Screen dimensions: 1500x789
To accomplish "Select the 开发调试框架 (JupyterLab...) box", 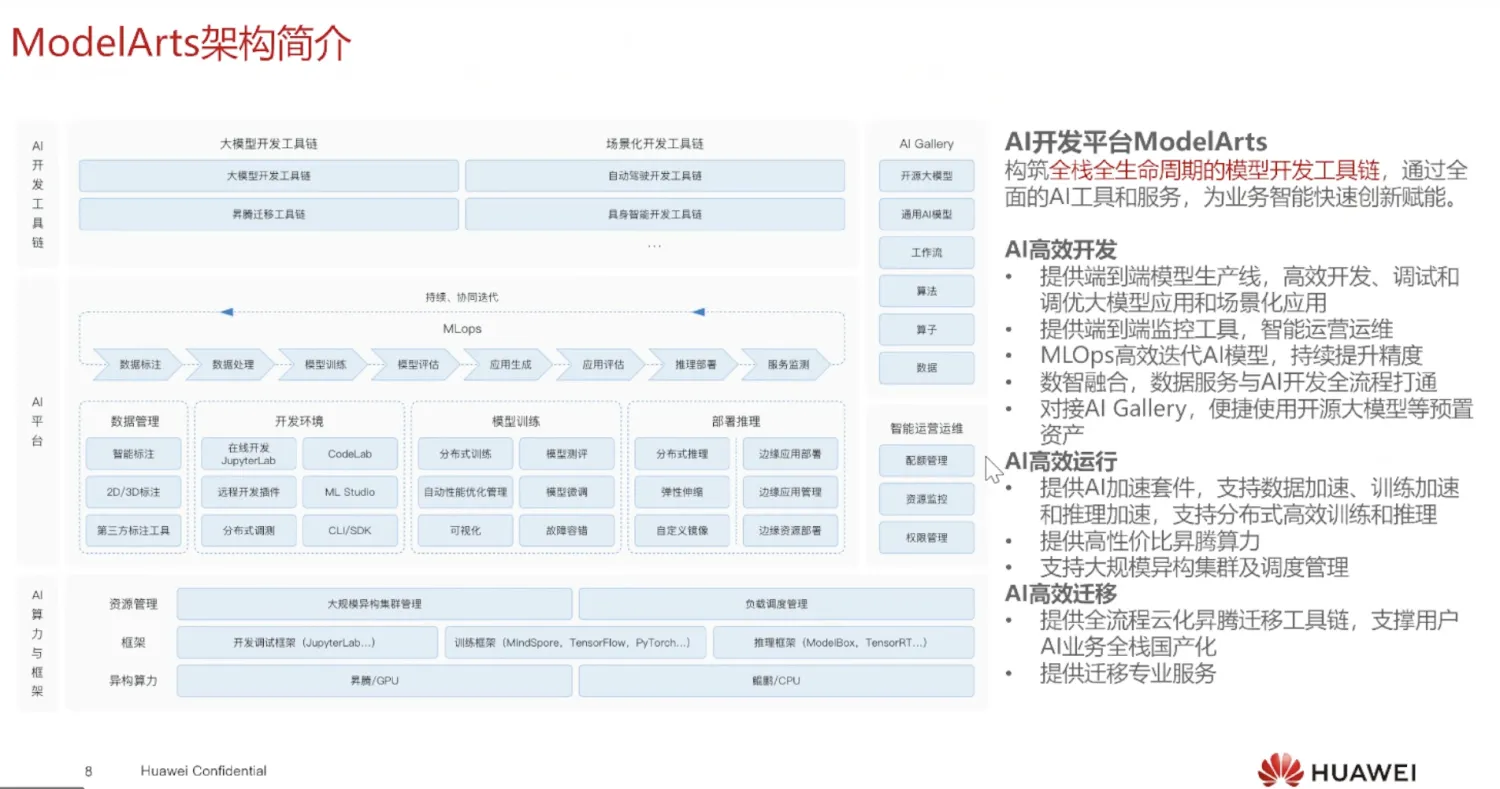I will pyautogui.click(x=307, y=642).
